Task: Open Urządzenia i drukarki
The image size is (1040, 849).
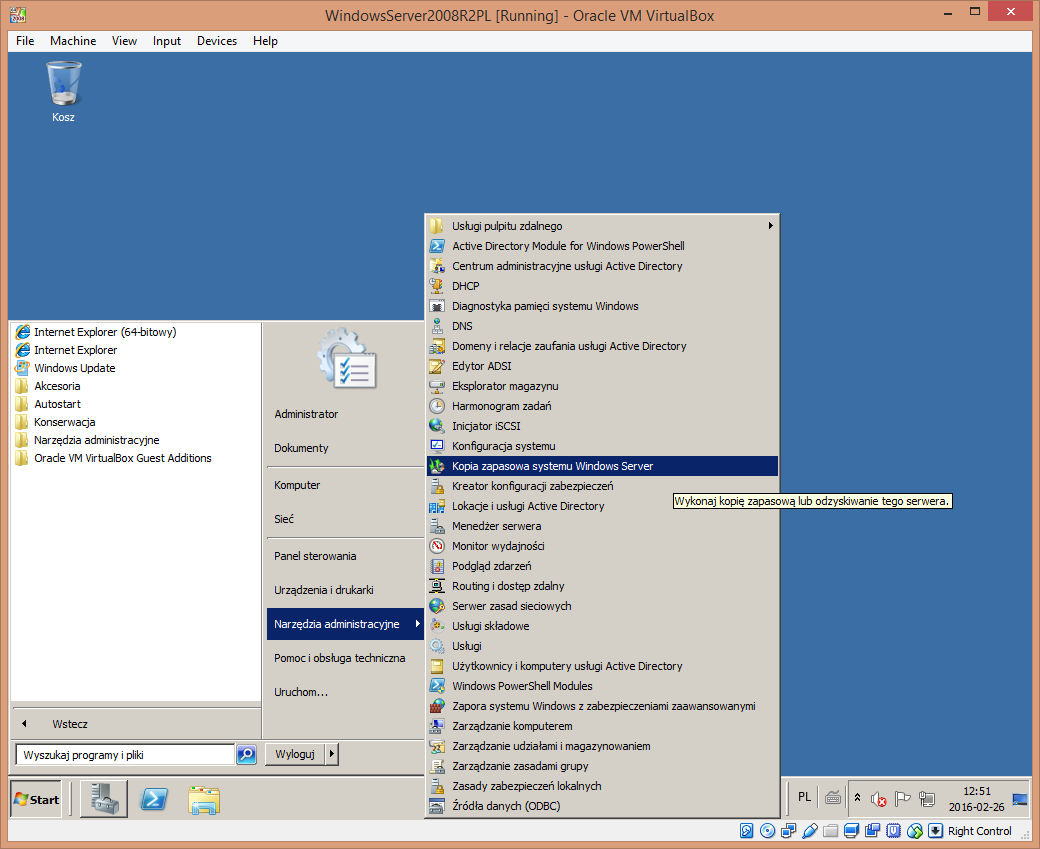Action: (x=324, y=590)
